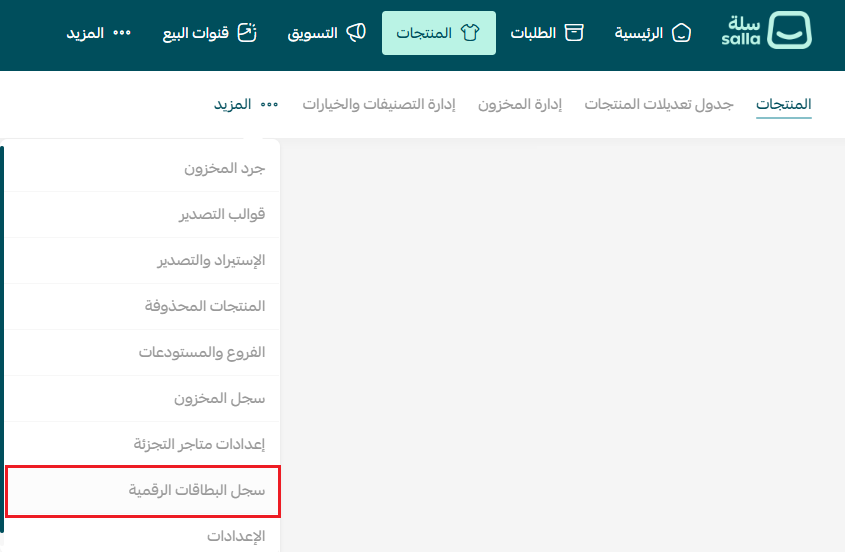Click the three-dots icon in top navigation
The width and height of the screenshot is (845, 552).
click(122, 33)
